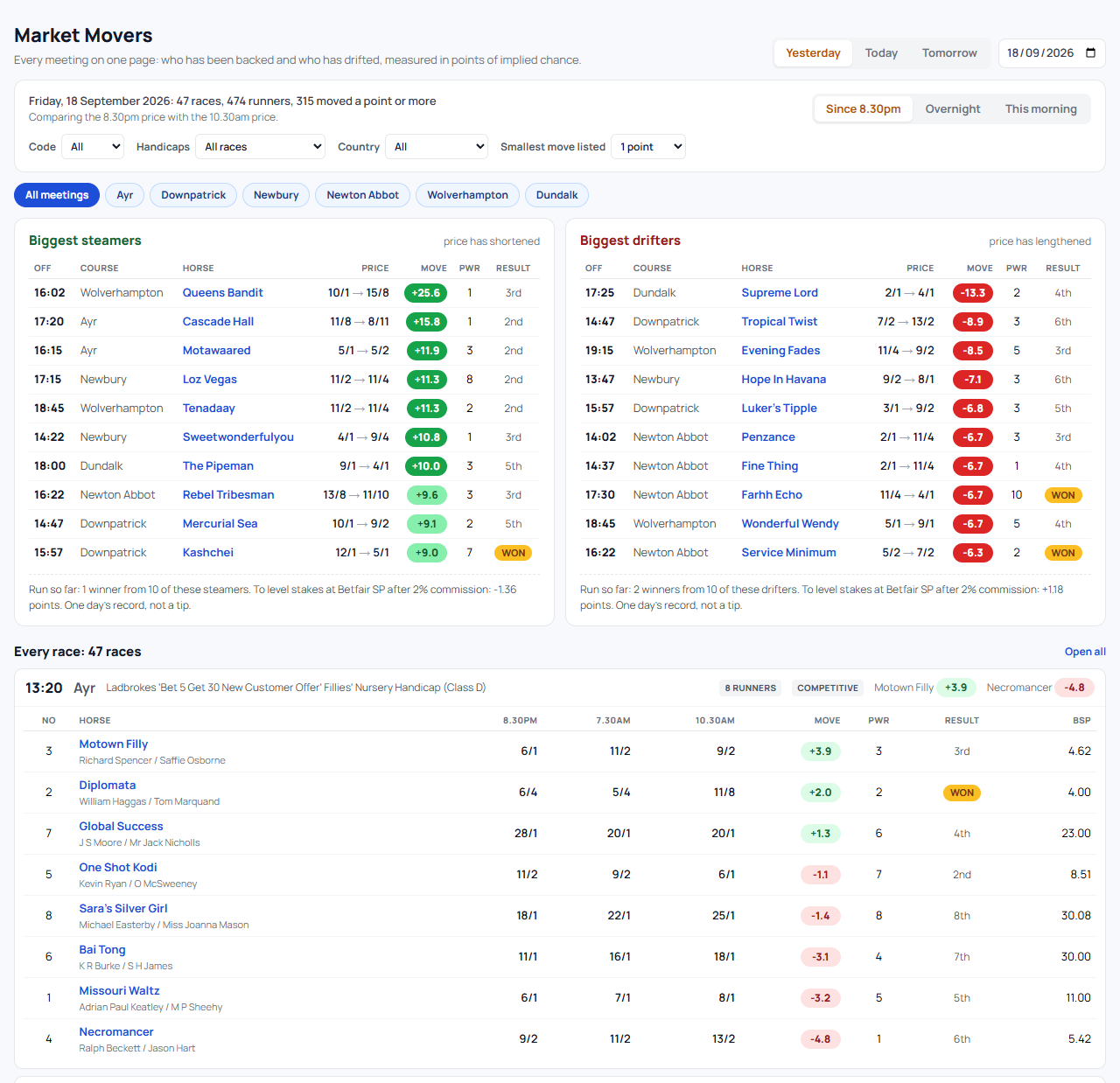The height and width of the screenshot is (1083, 1120).
Task: Click the 8 RUNNERS tag
Action: pos(750,688)
